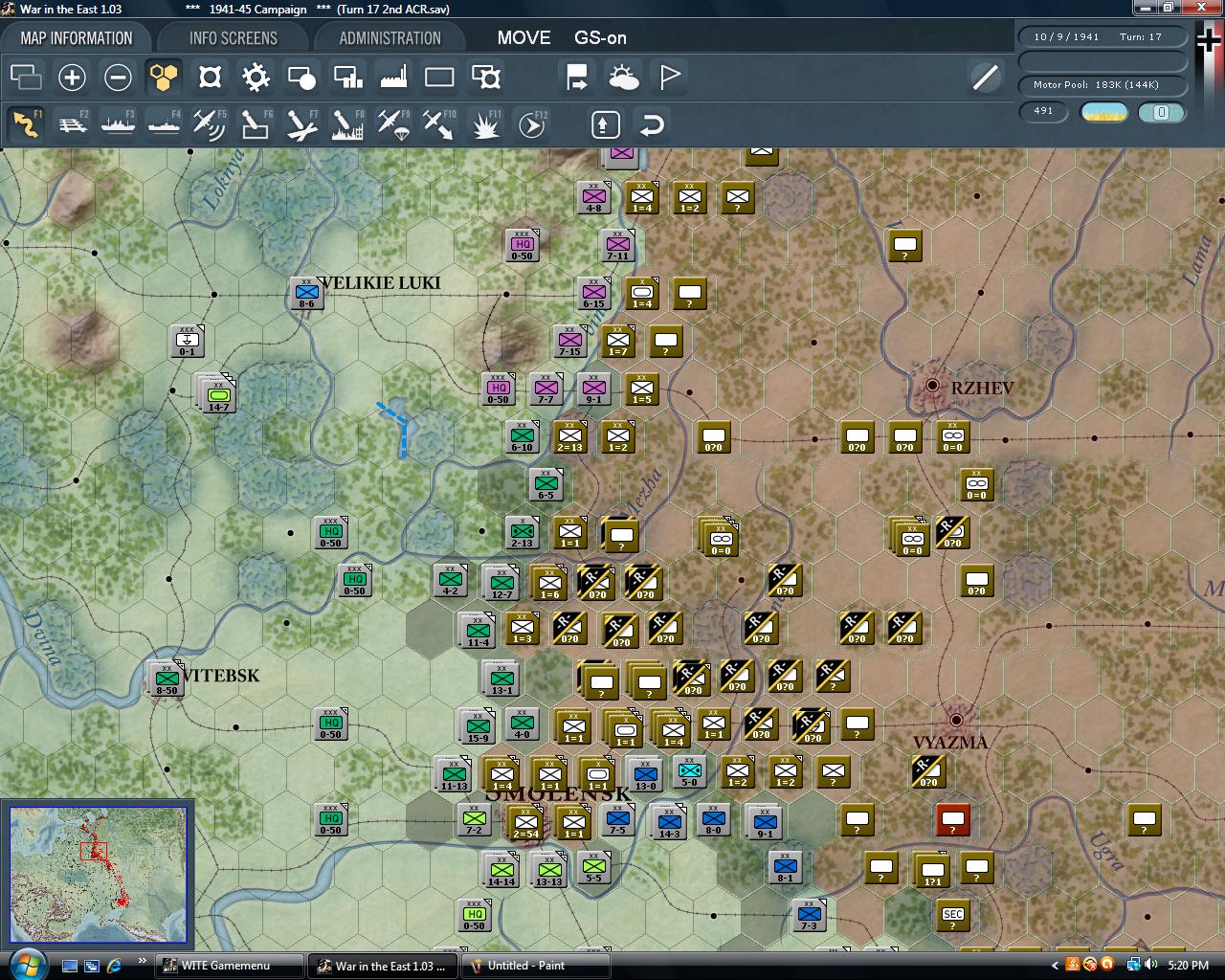
Task: Toggle the hex grid display
Action: 164,77
